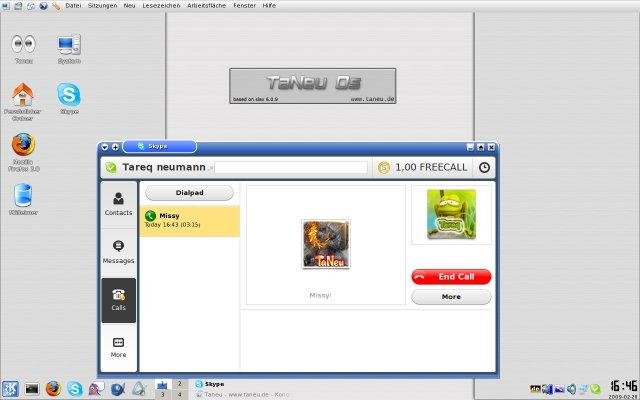Screen dimensions: 640x400
Task: Click the Missy! caption under the avatar
Action: coord(320,295)
